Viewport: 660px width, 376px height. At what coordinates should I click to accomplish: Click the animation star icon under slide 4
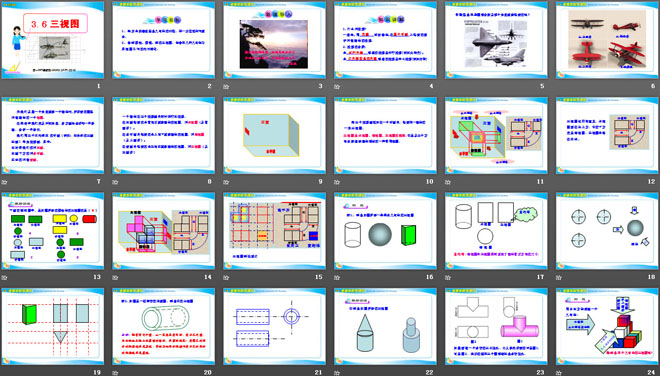coord(337,87)
